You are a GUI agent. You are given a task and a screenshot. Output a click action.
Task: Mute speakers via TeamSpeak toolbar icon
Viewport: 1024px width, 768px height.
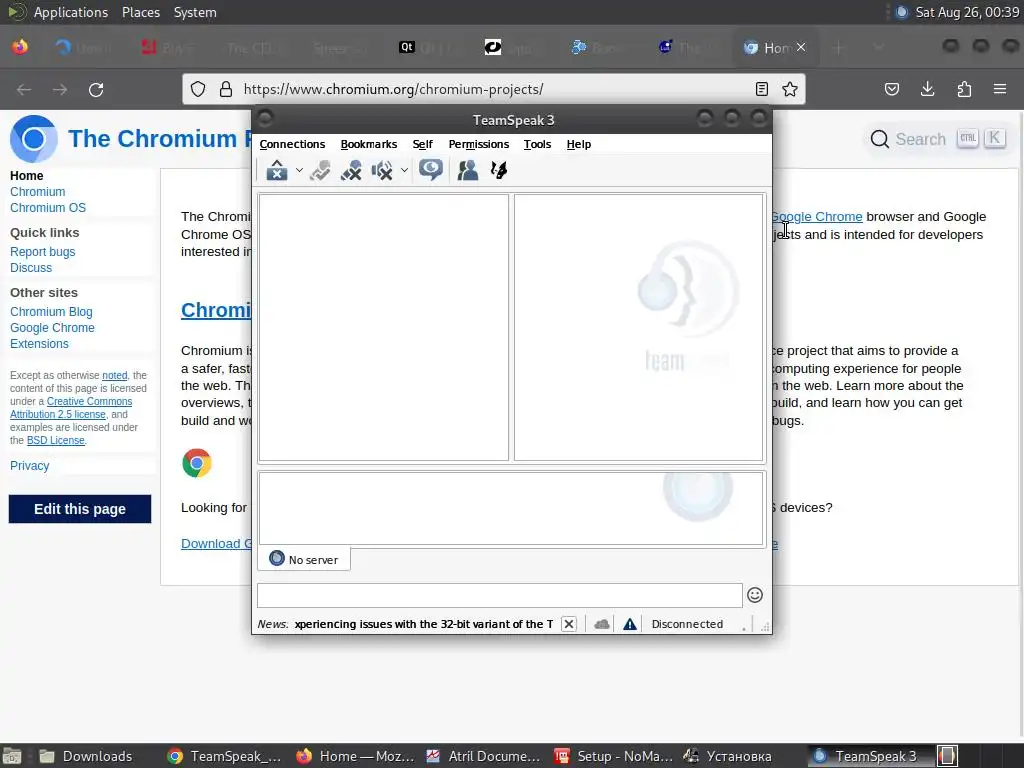[382, 170]
